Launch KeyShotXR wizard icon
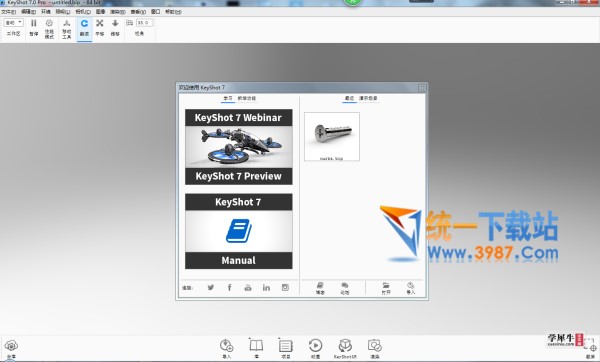This screenshot has width=600, height=362. pyautogui.click(x=345, y=348)
